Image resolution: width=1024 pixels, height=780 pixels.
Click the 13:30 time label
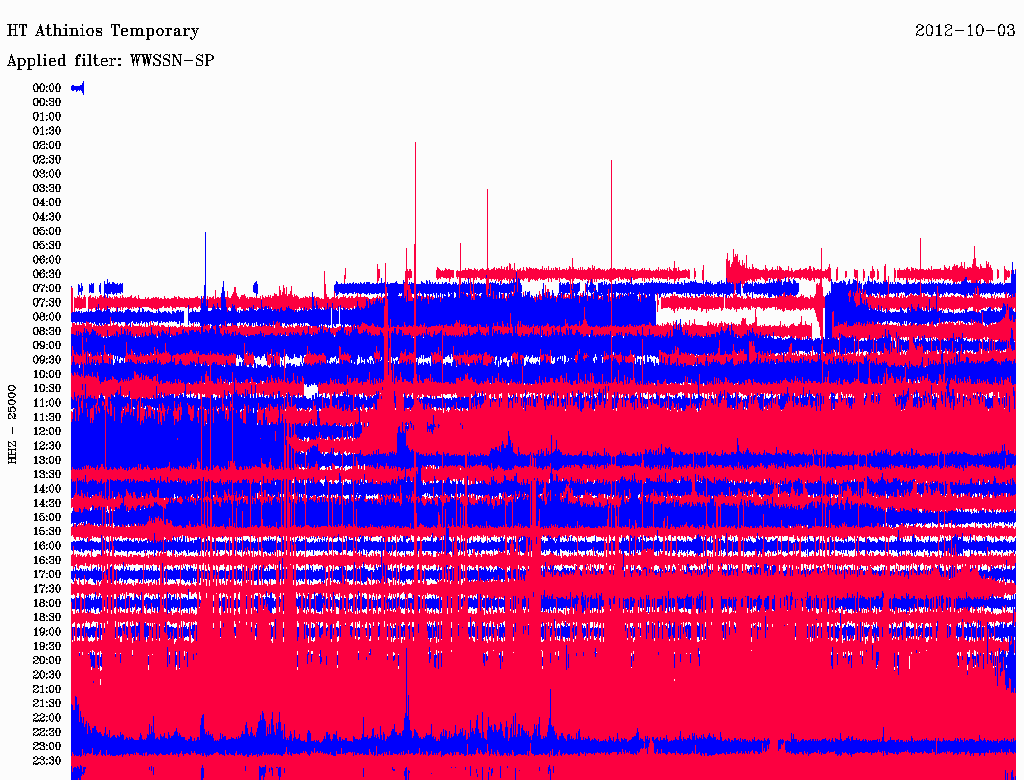(x=47, y=474)
